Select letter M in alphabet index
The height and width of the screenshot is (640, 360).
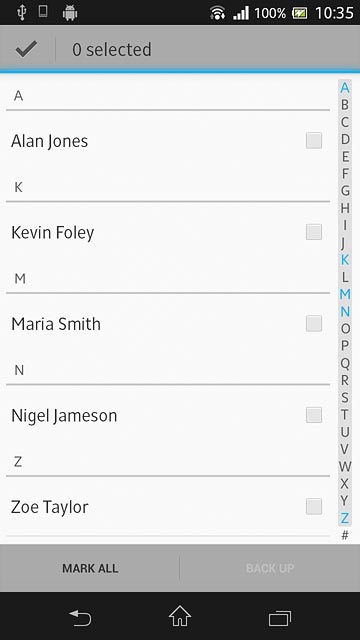345,294
